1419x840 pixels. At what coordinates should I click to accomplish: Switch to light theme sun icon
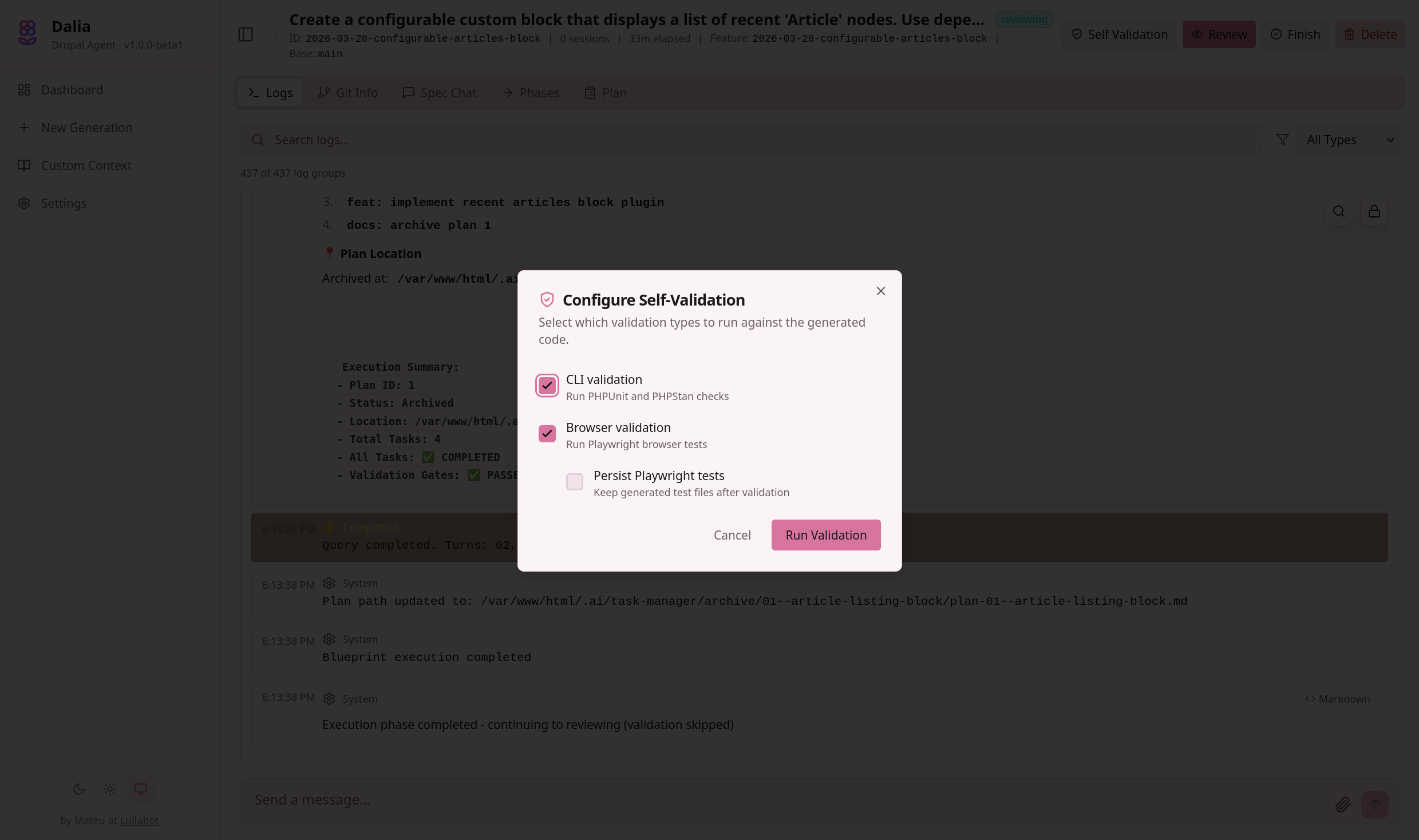pyautogui.click(x=110, y=789)
